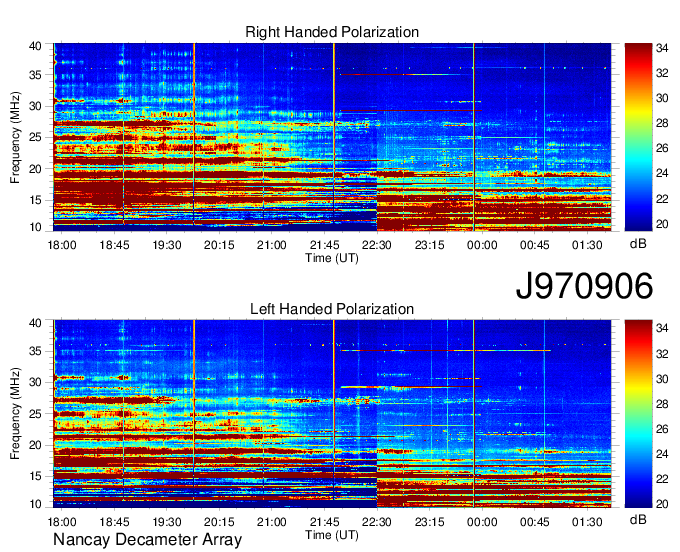The width and height of the screenshot is (680, 552).
Task: Click the "20" value on the lower dB colorbar
Action: (662, 504)
